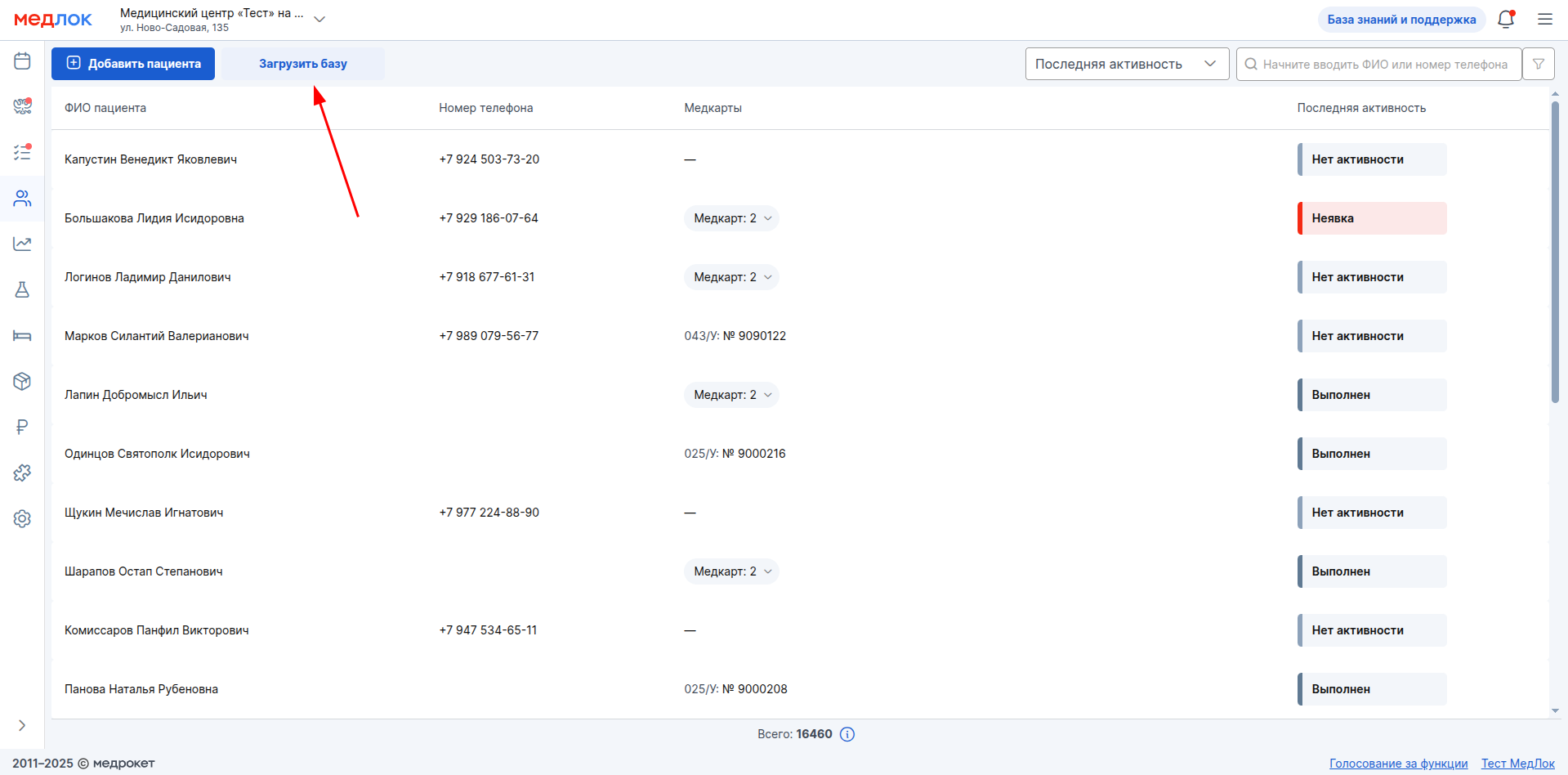Open the hospital bed sidebar icon
This screenshot has height=775, width=1568.
[x=22, y=336]
